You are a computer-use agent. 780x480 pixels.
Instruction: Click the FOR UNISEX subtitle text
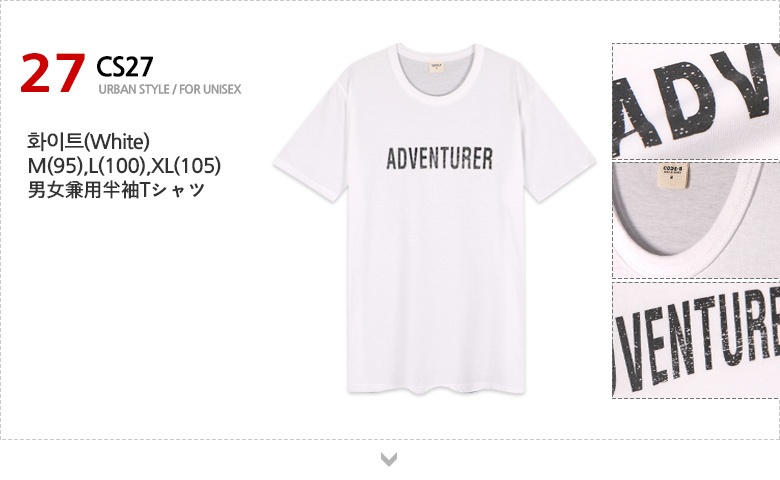click(210, 89)
